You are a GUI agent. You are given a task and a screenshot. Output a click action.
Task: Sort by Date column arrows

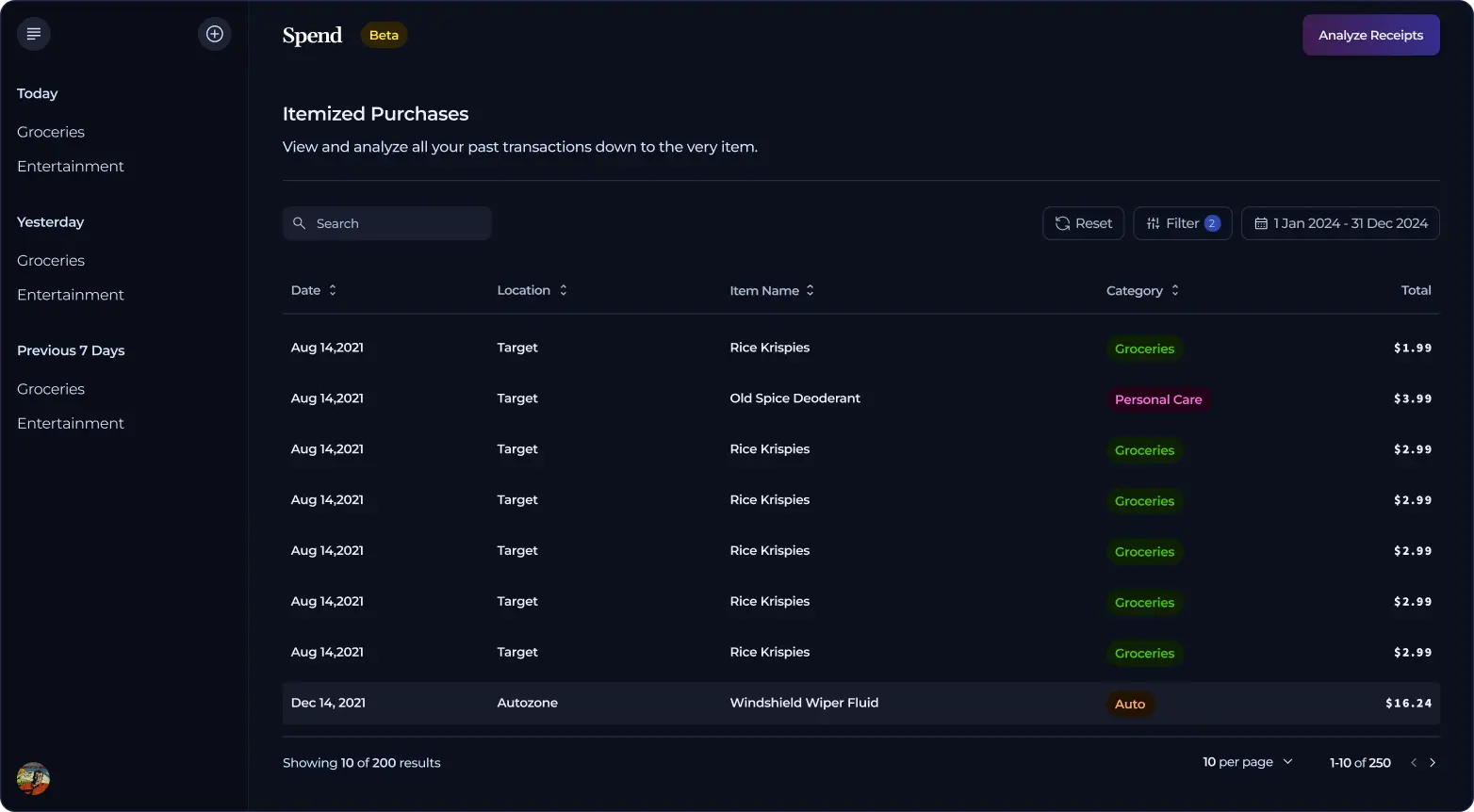pos(333,290)
